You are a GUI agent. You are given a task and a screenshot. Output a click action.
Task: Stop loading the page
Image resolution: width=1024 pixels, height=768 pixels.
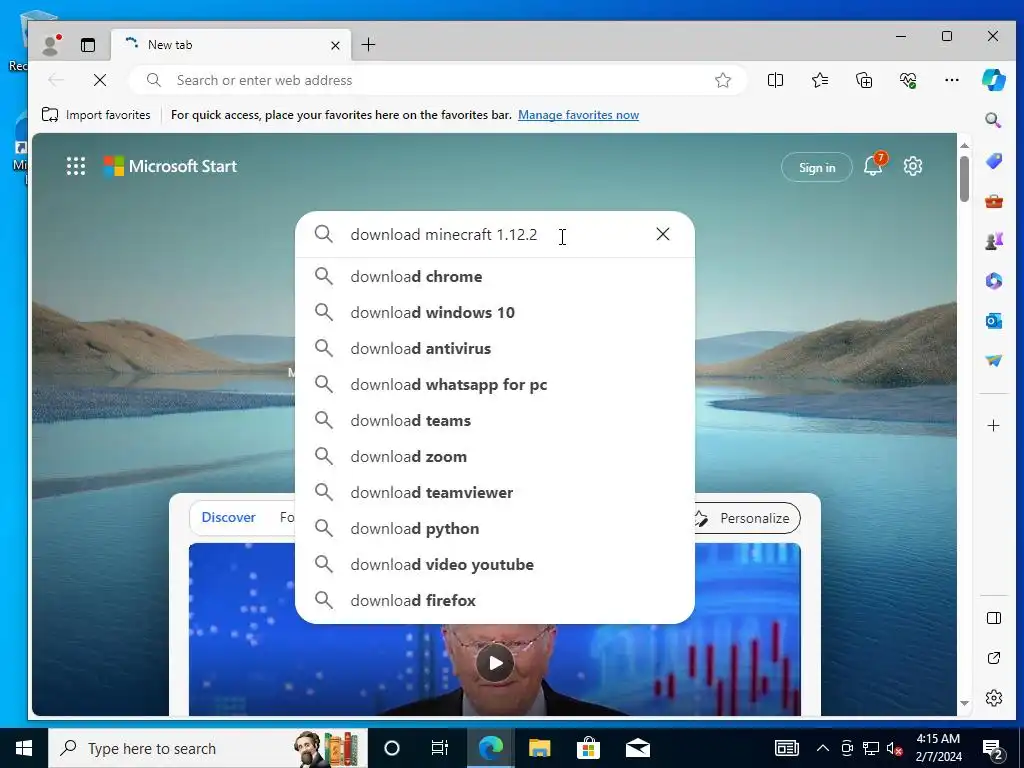click(100, 80)
